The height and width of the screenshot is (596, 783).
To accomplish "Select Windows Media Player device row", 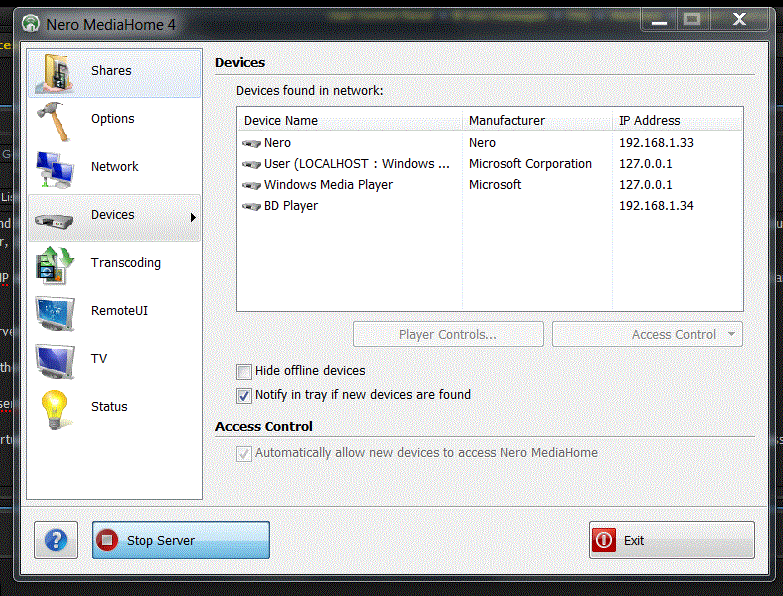I will point(328,185).
